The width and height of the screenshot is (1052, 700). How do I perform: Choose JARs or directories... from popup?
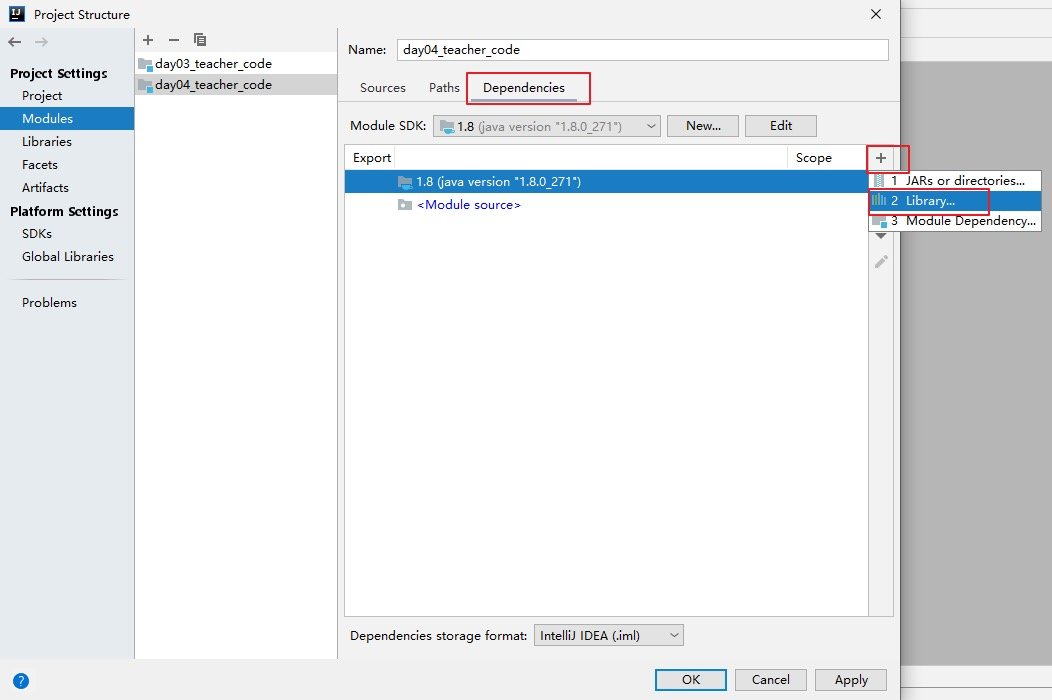pyautogui.click(x=955, y=181)
